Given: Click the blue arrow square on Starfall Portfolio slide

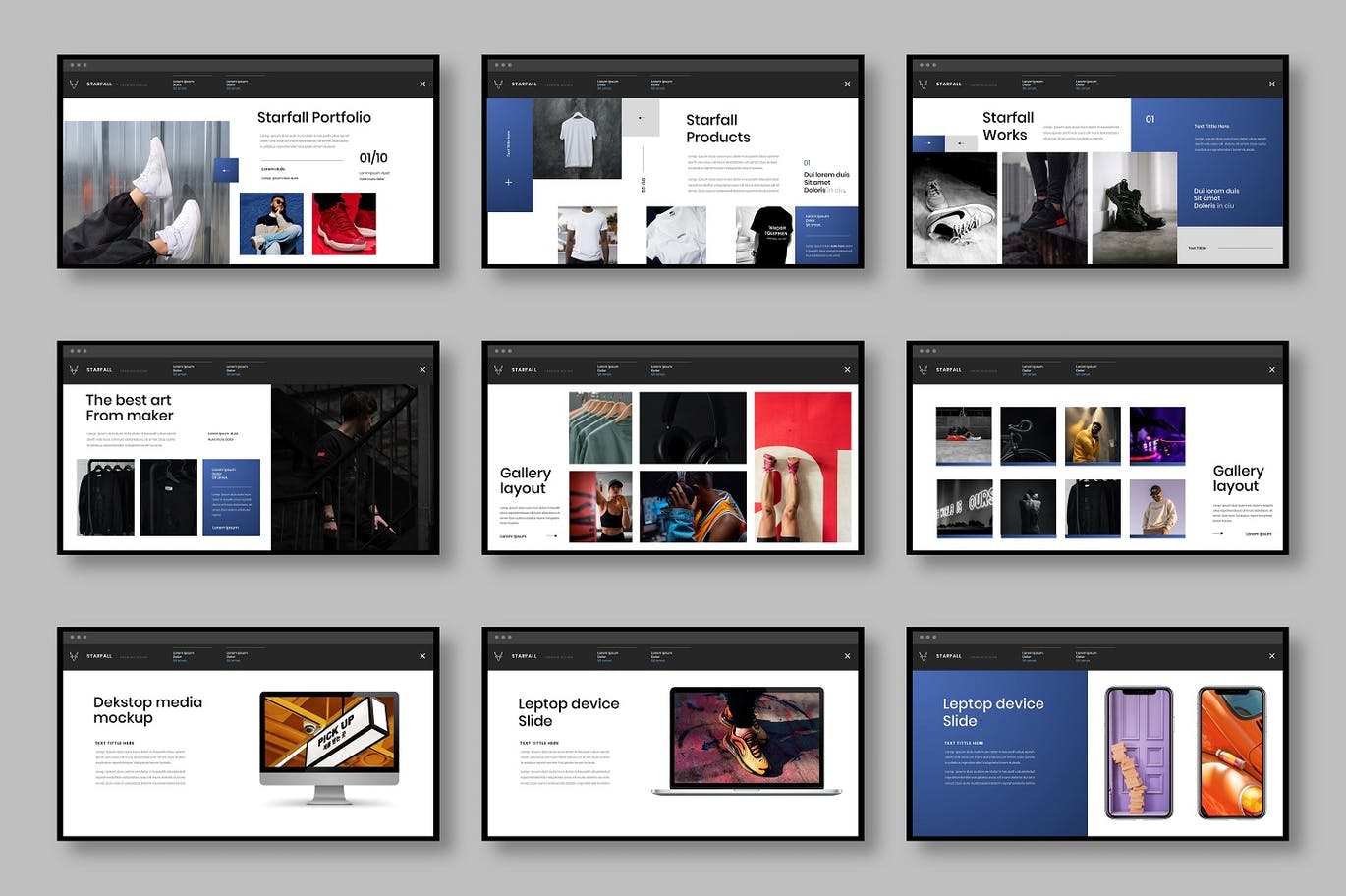Looking at the screenshot, I should (226, 170).
